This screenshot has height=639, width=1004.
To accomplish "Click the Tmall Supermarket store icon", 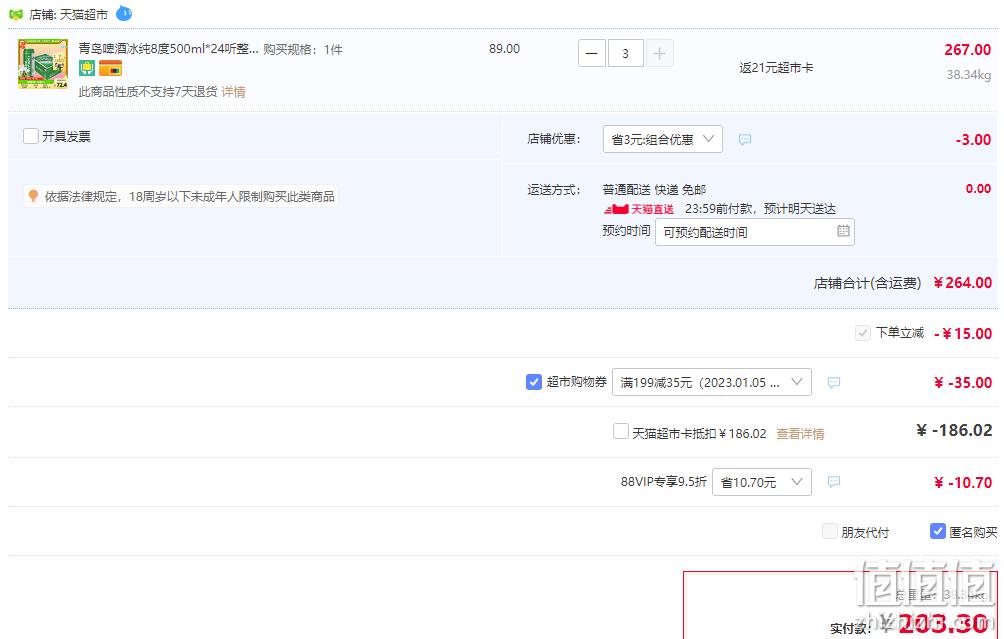I will pos(16,14).
